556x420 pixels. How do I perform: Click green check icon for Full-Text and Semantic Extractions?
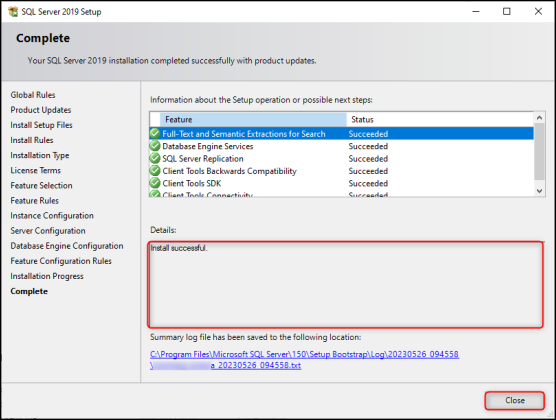tap(155, 134)
